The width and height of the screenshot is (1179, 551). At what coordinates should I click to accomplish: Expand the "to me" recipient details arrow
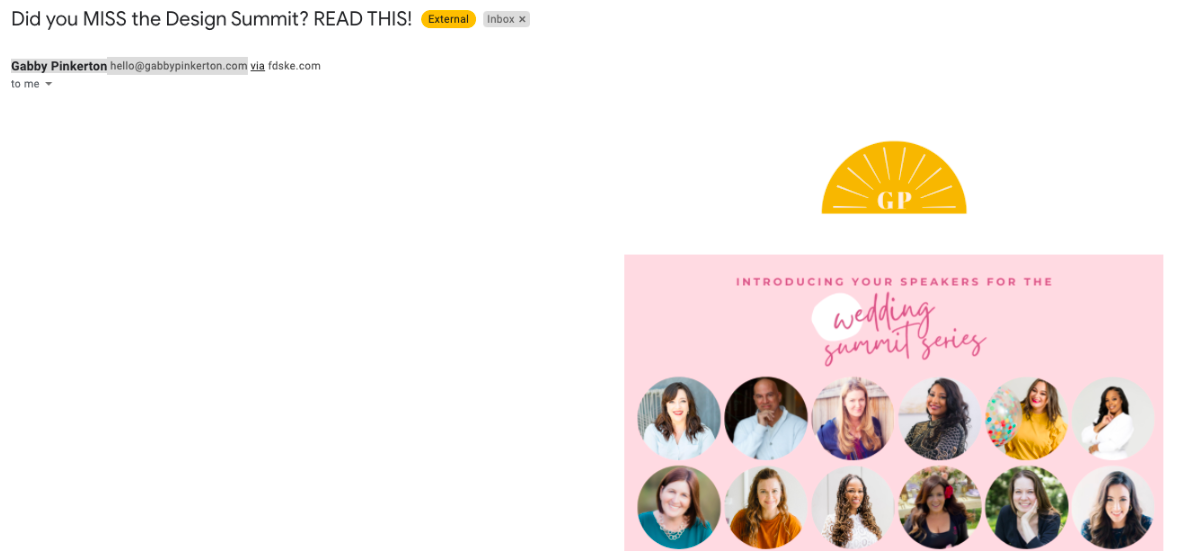[x=49, y=84]
